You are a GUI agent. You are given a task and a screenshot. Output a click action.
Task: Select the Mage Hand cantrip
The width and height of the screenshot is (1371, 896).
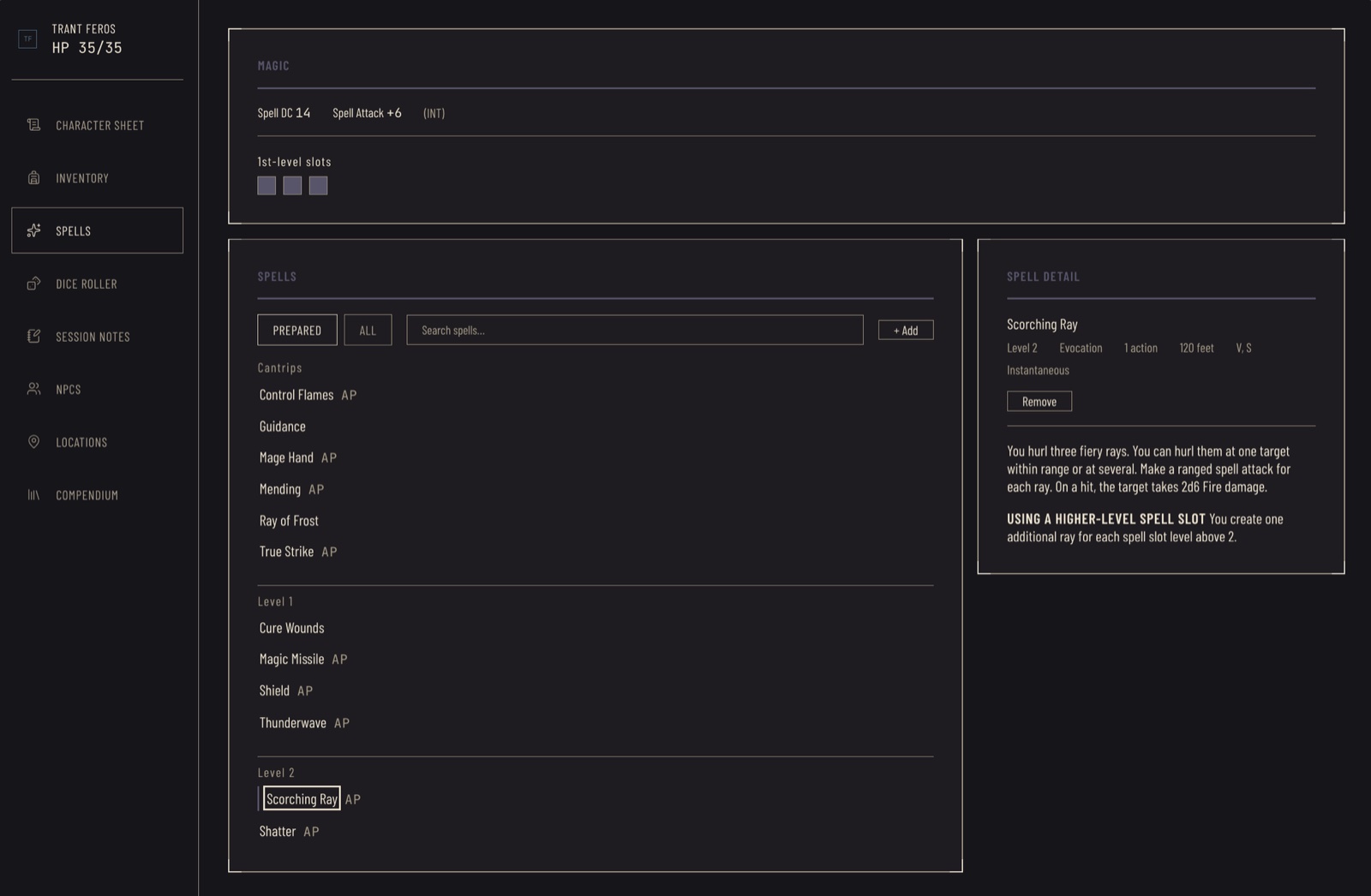coord(286,457)
